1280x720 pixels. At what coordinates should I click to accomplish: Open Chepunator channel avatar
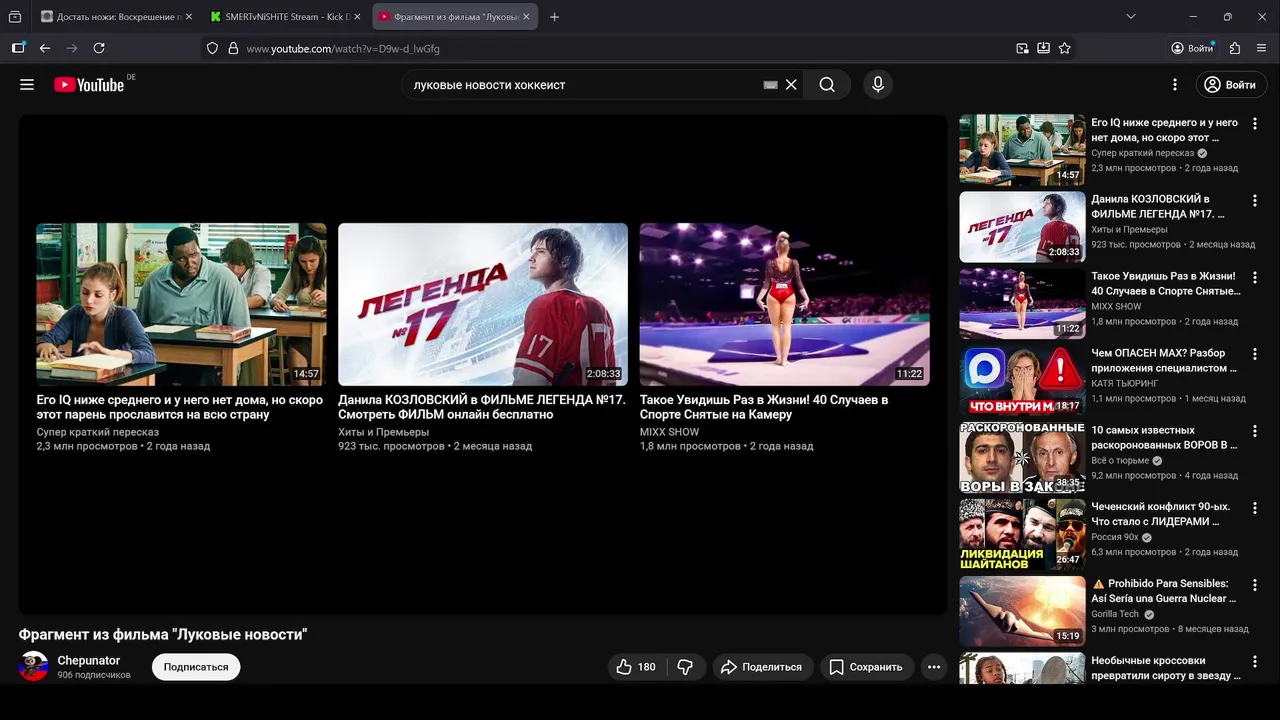coord(34,666)
